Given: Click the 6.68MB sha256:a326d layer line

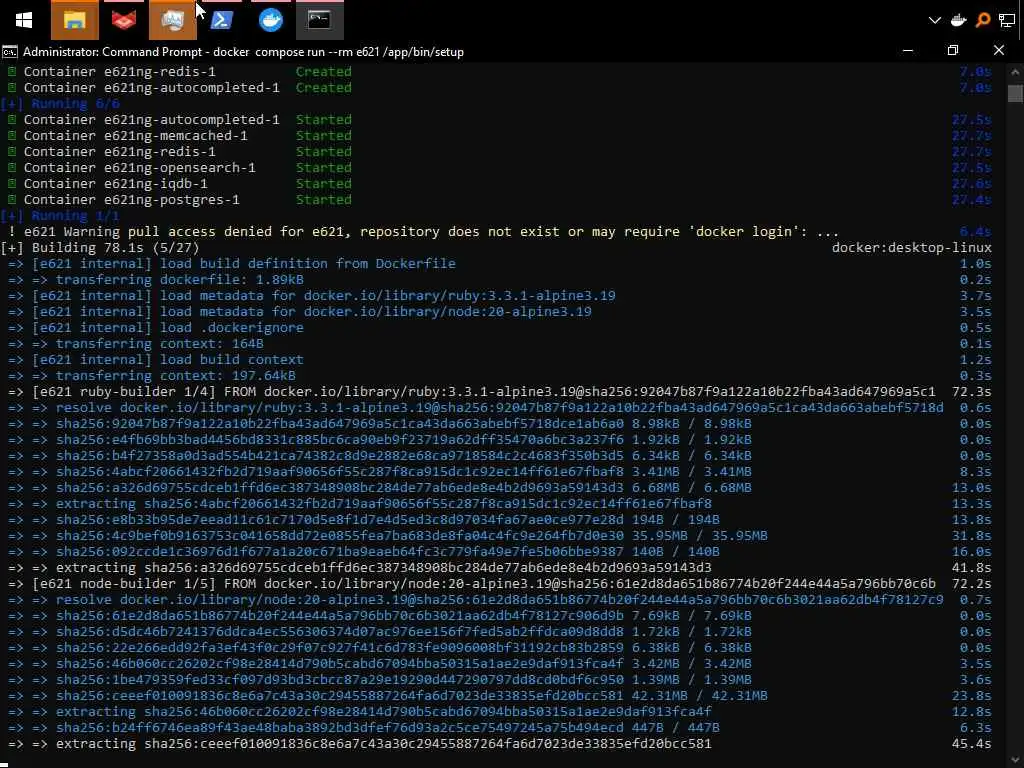Looking at the screenshot, I should [x=500, y=488].
